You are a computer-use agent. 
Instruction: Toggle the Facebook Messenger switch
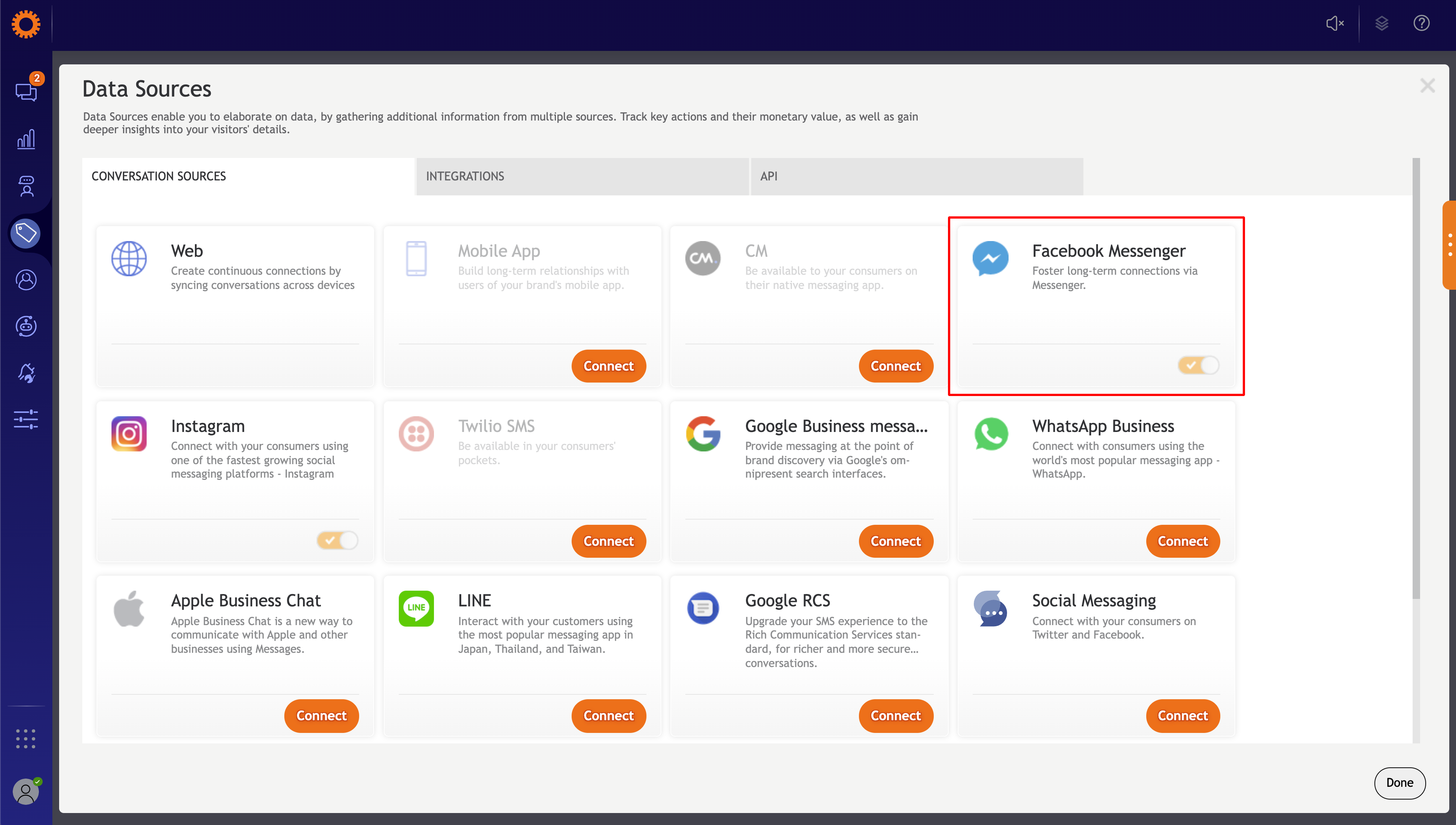click(1198, 365)
